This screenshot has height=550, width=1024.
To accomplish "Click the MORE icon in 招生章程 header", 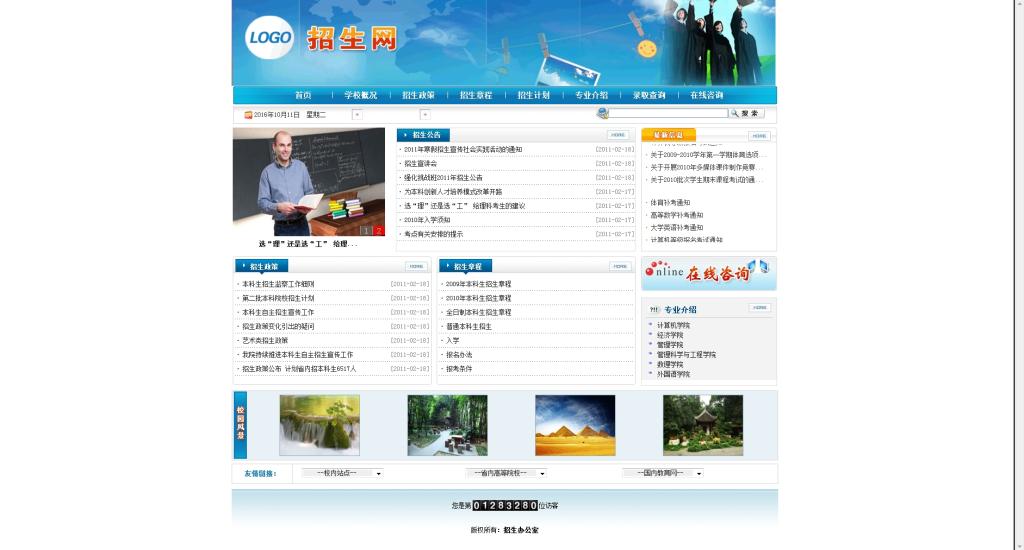I will coord(620,267).
